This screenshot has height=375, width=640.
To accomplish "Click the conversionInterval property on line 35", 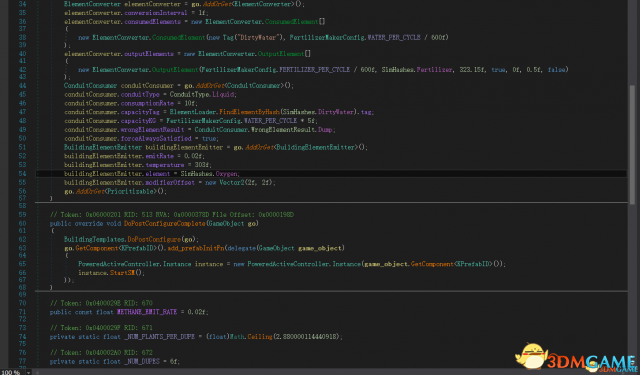I will 156,13.
